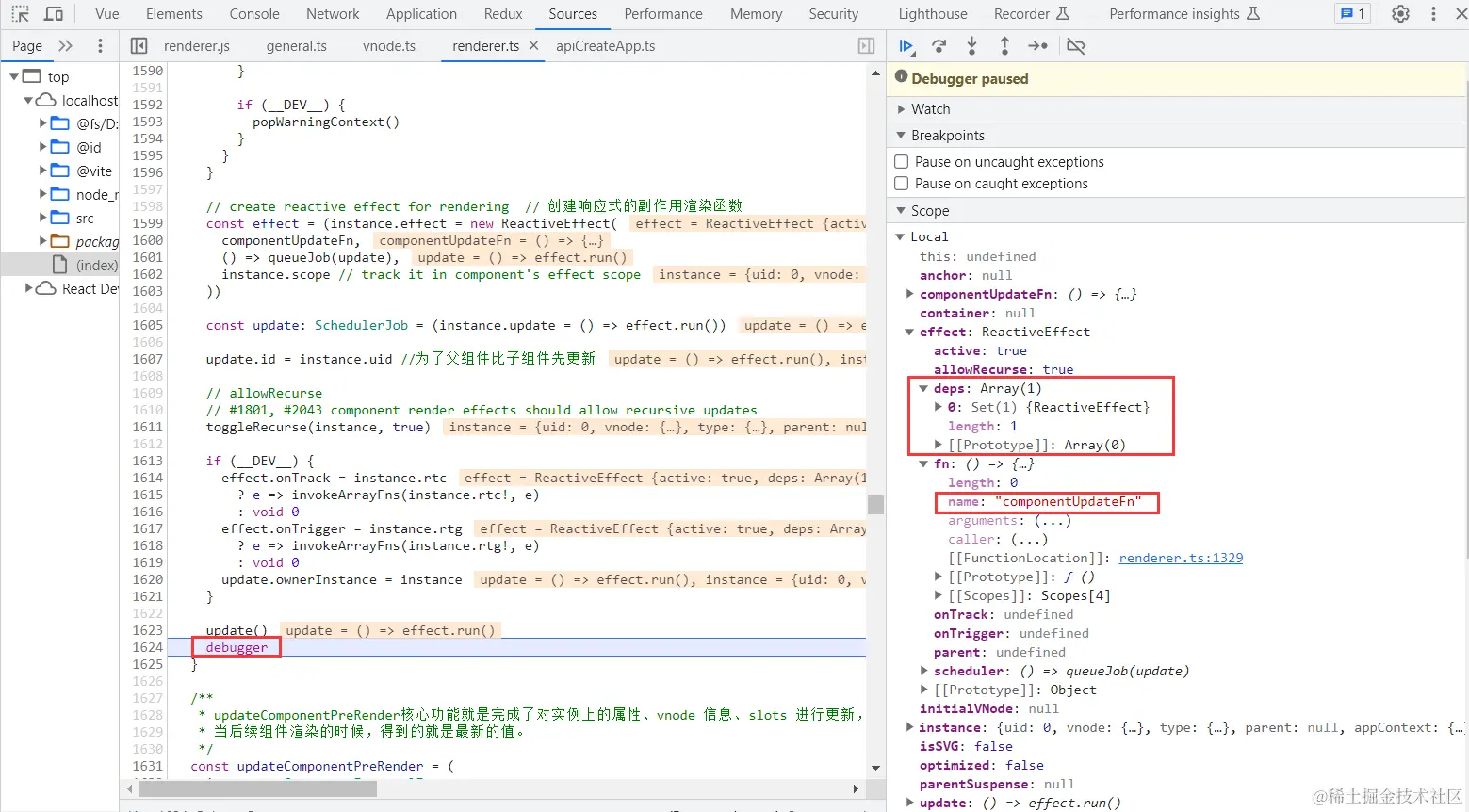The image size is (1469, 812).
Task: Open the DevTools three-dot customize menu
Action: click(x=1434, y=14)
